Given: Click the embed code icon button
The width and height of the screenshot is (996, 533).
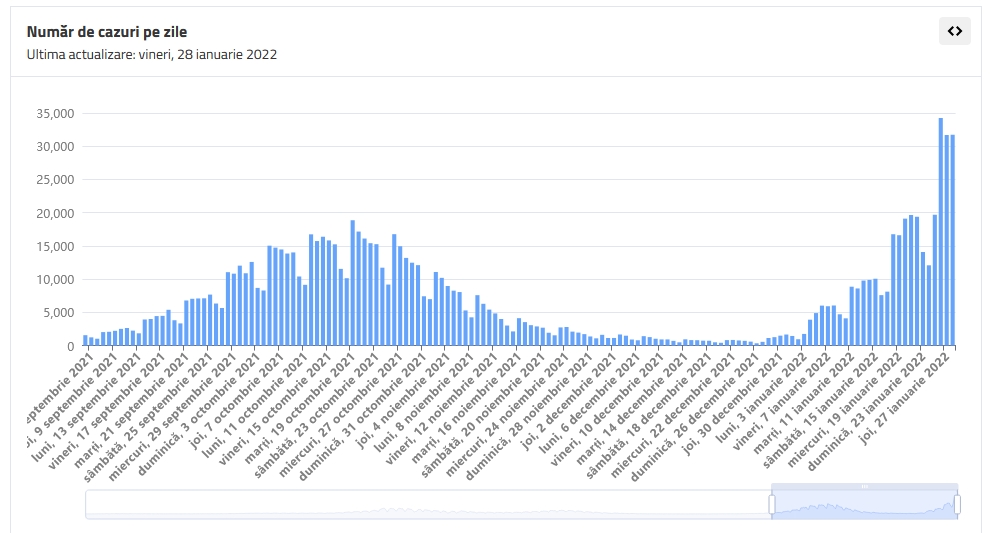Looking at the screenshot, I should tap(955, 31).
